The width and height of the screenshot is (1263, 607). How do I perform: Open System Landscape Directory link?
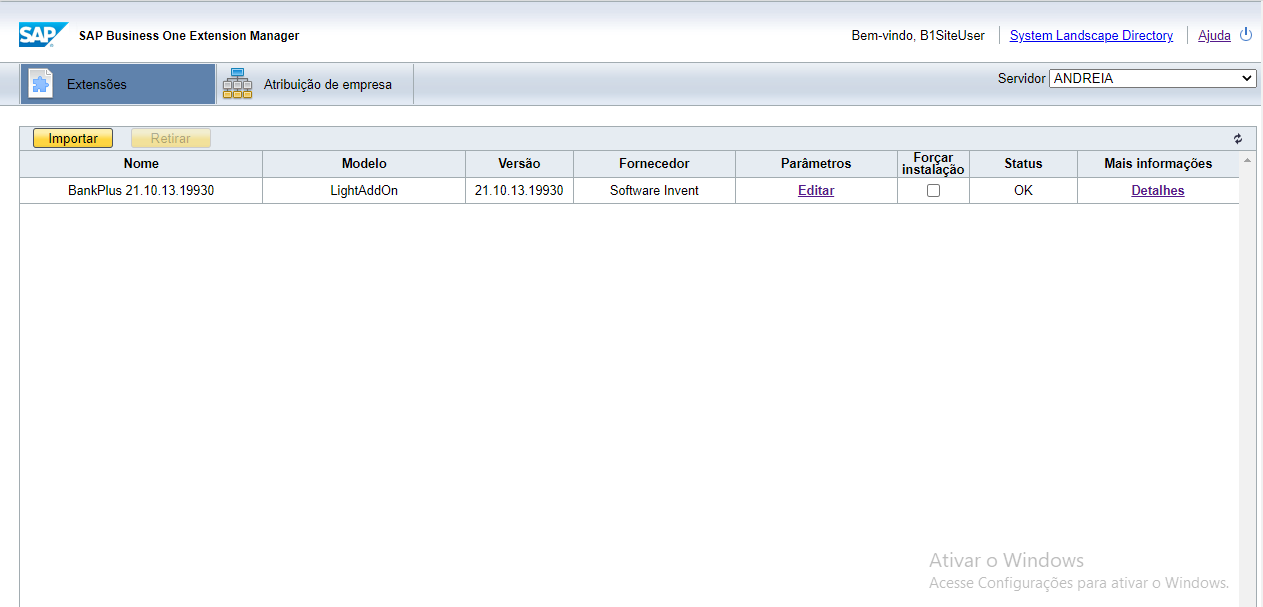pos(1091,35)
